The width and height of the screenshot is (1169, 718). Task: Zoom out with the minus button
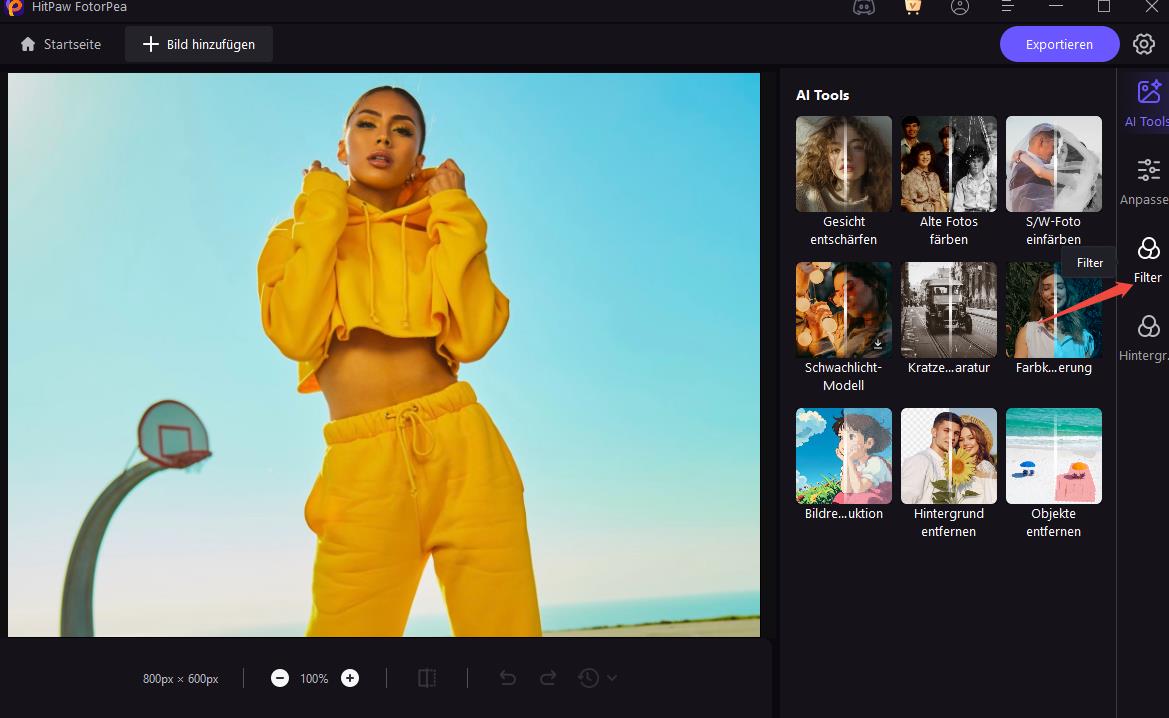pyautogui.click(x=280, y=678)
